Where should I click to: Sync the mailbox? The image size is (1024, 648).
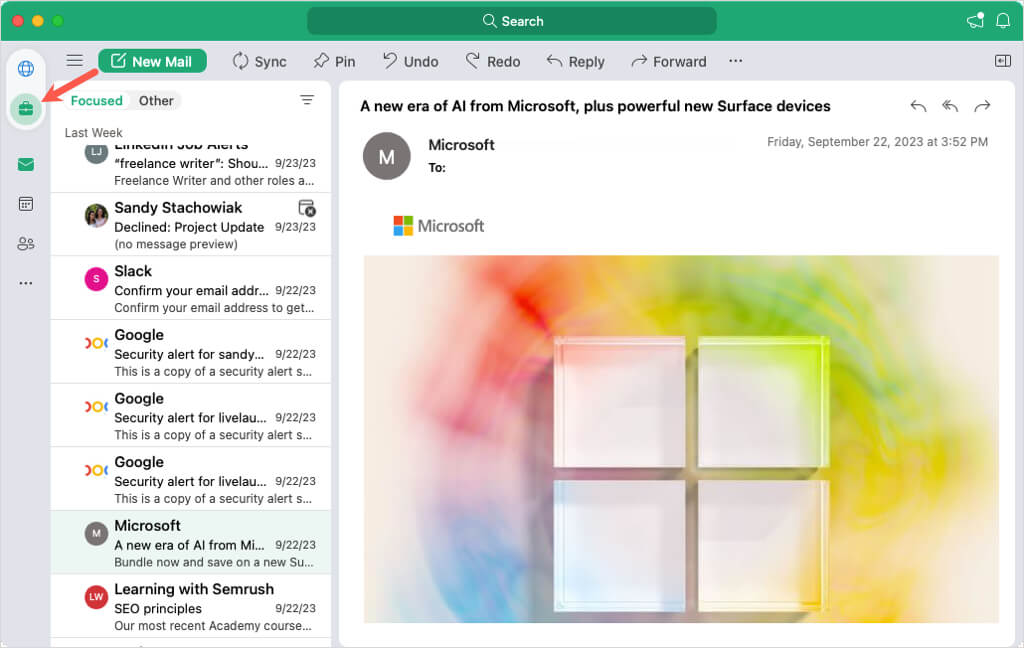259,61
